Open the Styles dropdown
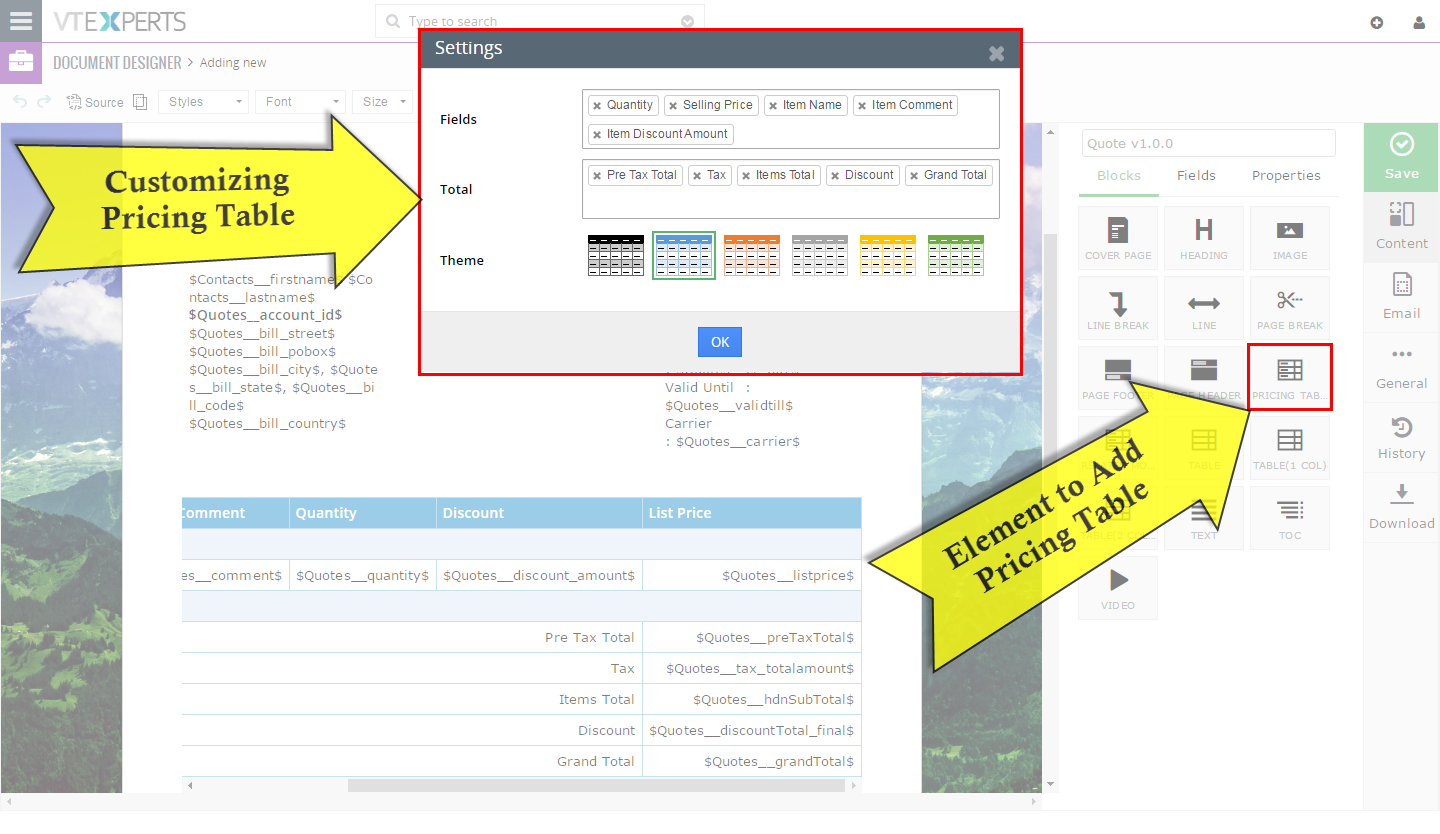Viewport: 1440px width, 834px height. (x=203, y=102)
